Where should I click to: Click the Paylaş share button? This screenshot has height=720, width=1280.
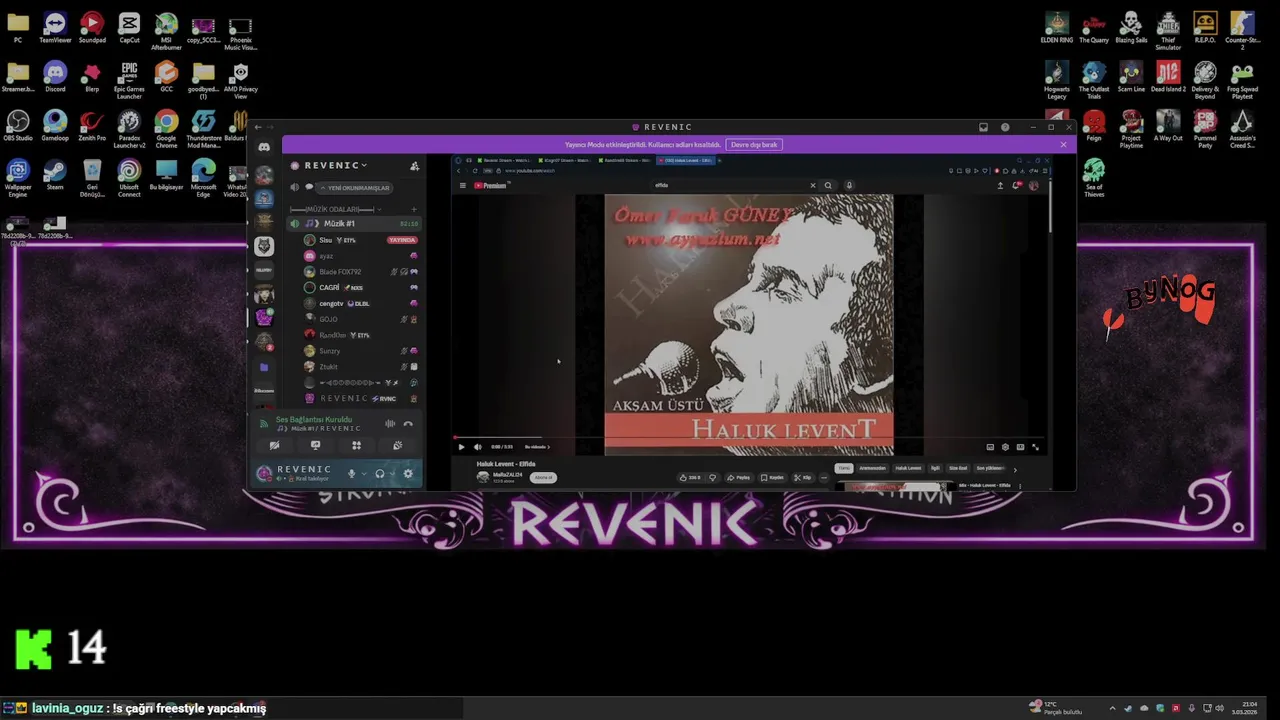[x=739, y=477]
